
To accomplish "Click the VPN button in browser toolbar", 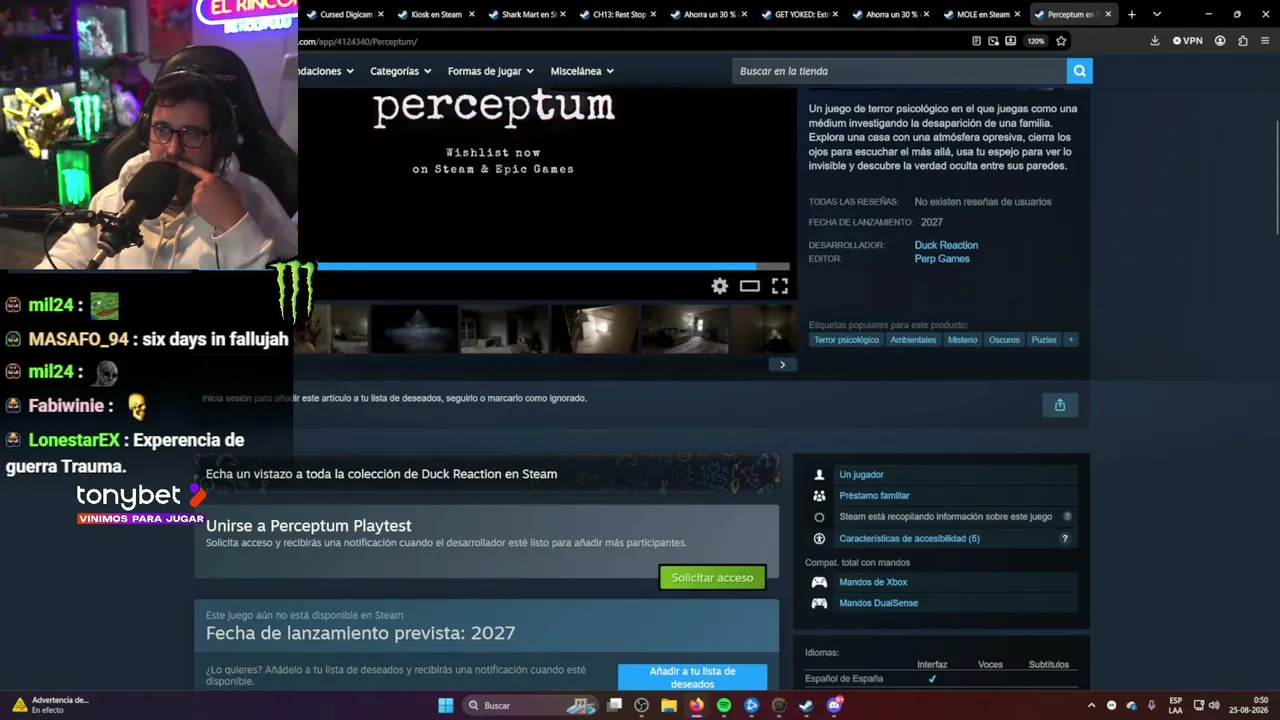I will coord(1187,41).
